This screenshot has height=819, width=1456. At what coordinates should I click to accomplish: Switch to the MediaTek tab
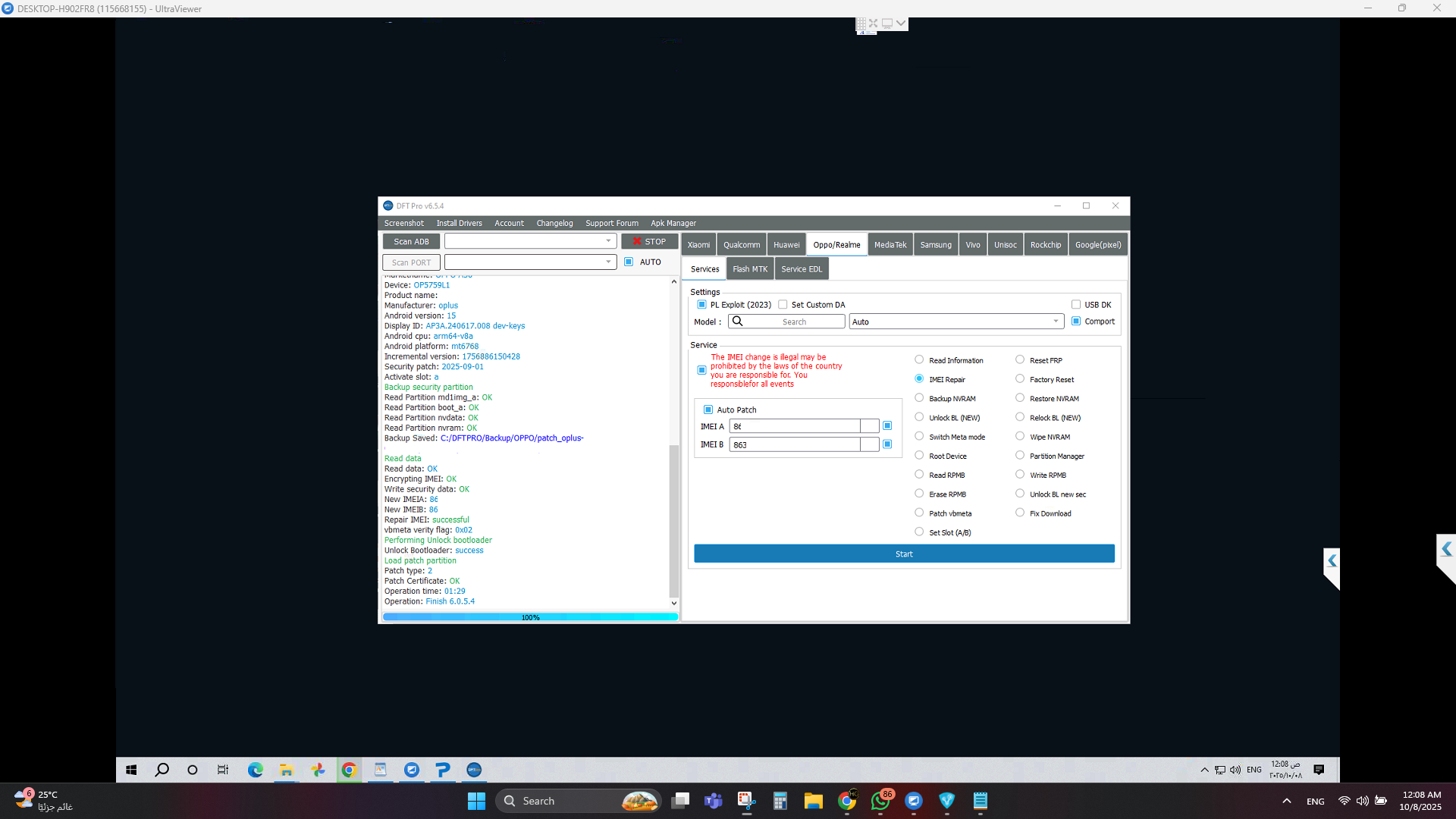pyautogui.click(x=890, y=245)
